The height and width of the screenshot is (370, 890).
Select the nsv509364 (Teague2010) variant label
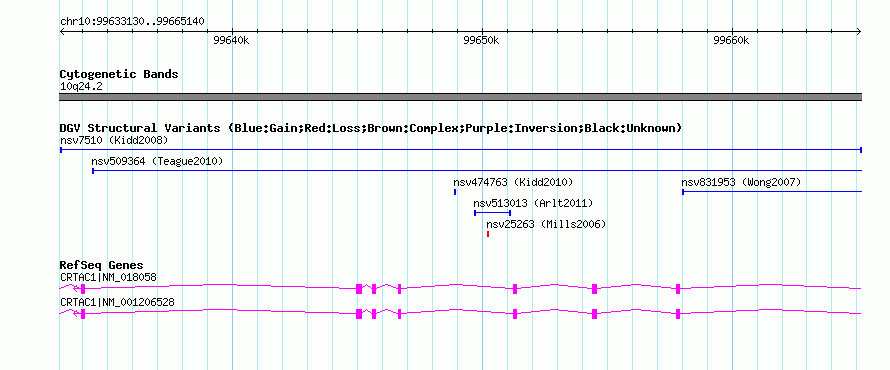click(x=157, y=162)
